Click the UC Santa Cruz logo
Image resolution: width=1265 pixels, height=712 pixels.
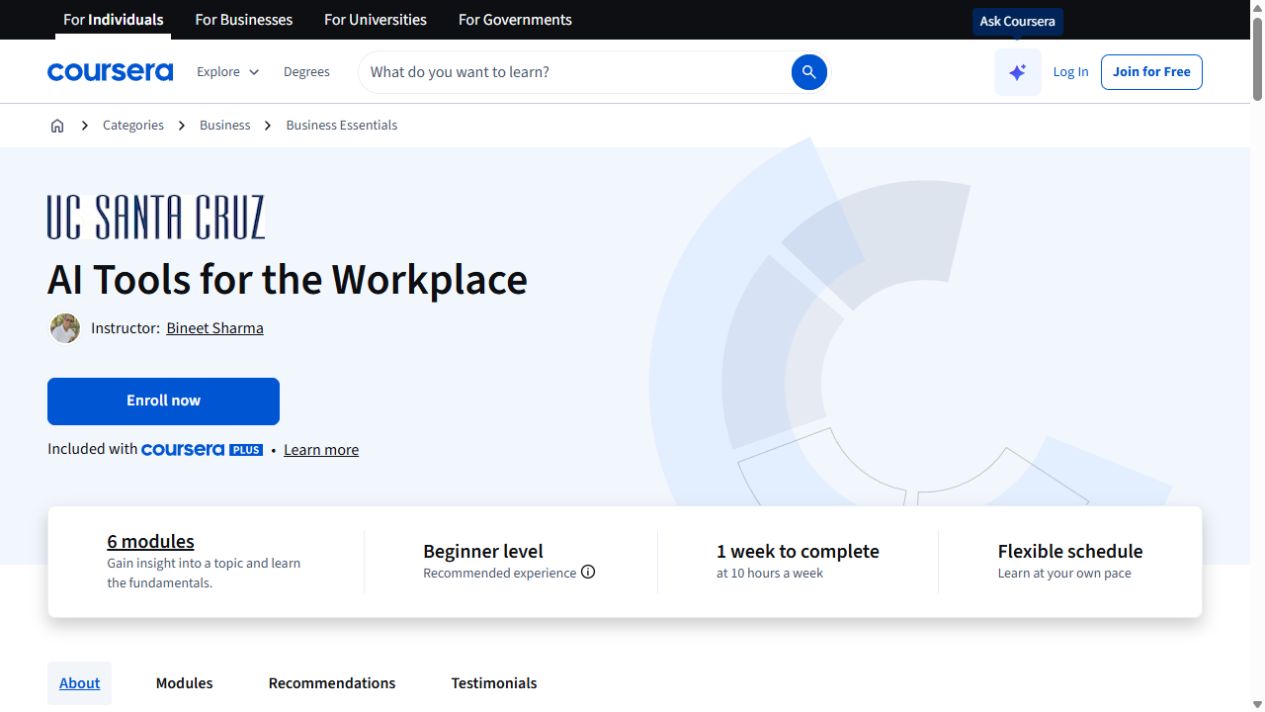pyautogui.click(x=156, y=217)
